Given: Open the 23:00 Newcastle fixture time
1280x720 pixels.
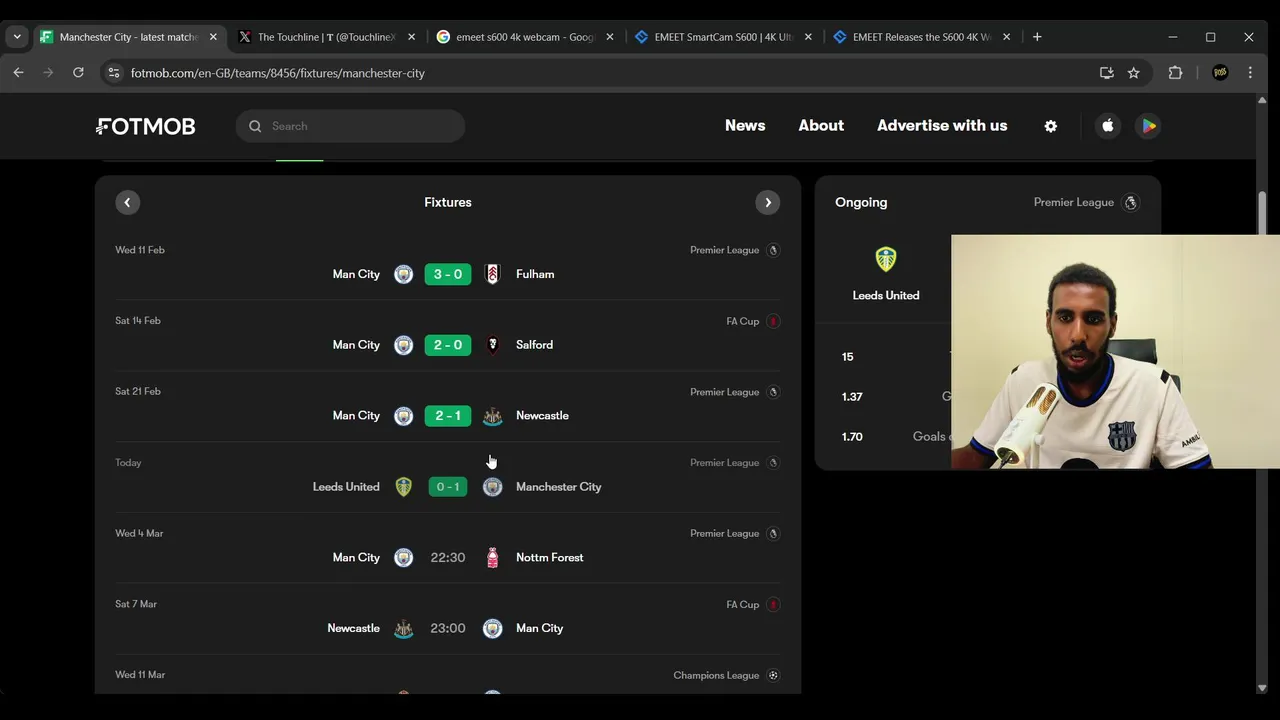Looking at the screenshot, I should (448, 628).
